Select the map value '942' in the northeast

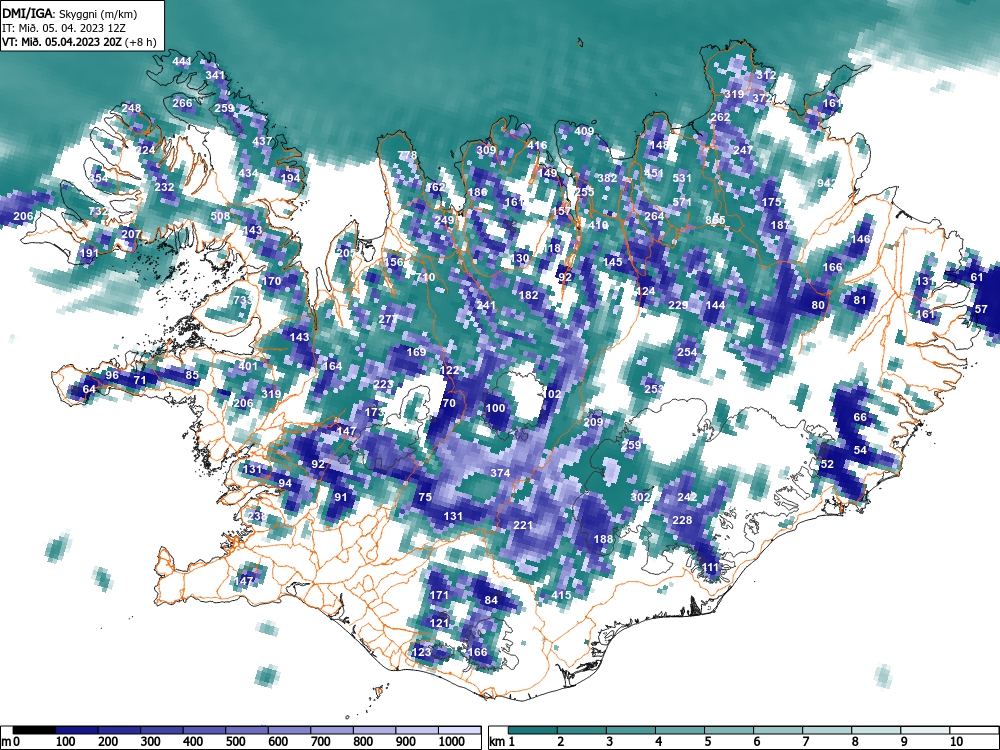[x=827, y=183]
